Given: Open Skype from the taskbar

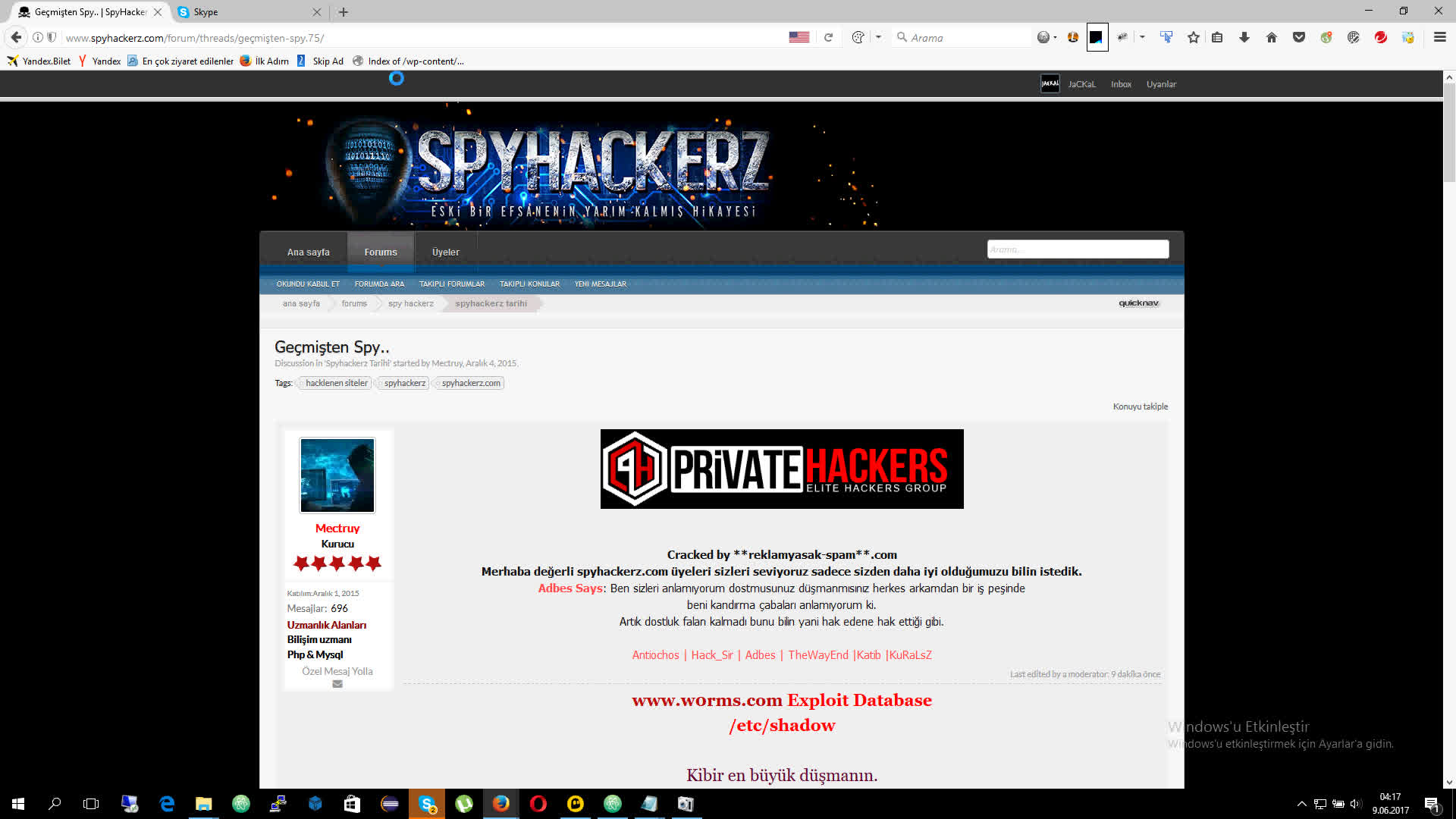Looking at the screenshot, I should pyautogui.click(x=426, y=803).
